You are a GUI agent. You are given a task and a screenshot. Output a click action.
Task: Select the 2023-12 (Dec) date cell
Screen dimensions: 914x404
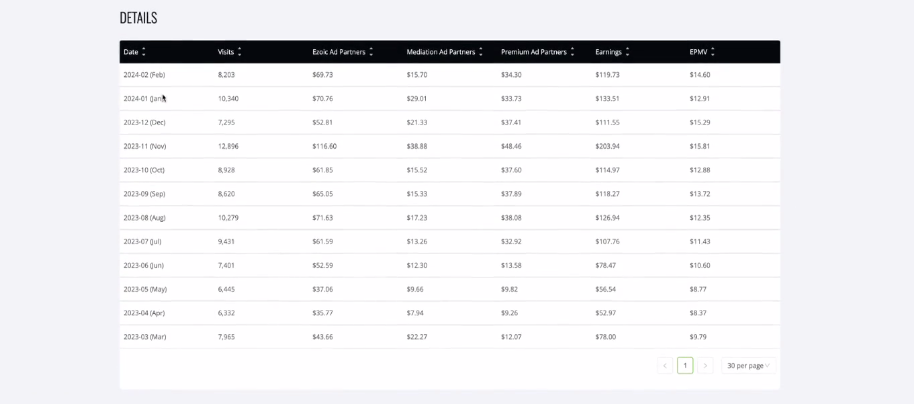click(x=145, y=122)
